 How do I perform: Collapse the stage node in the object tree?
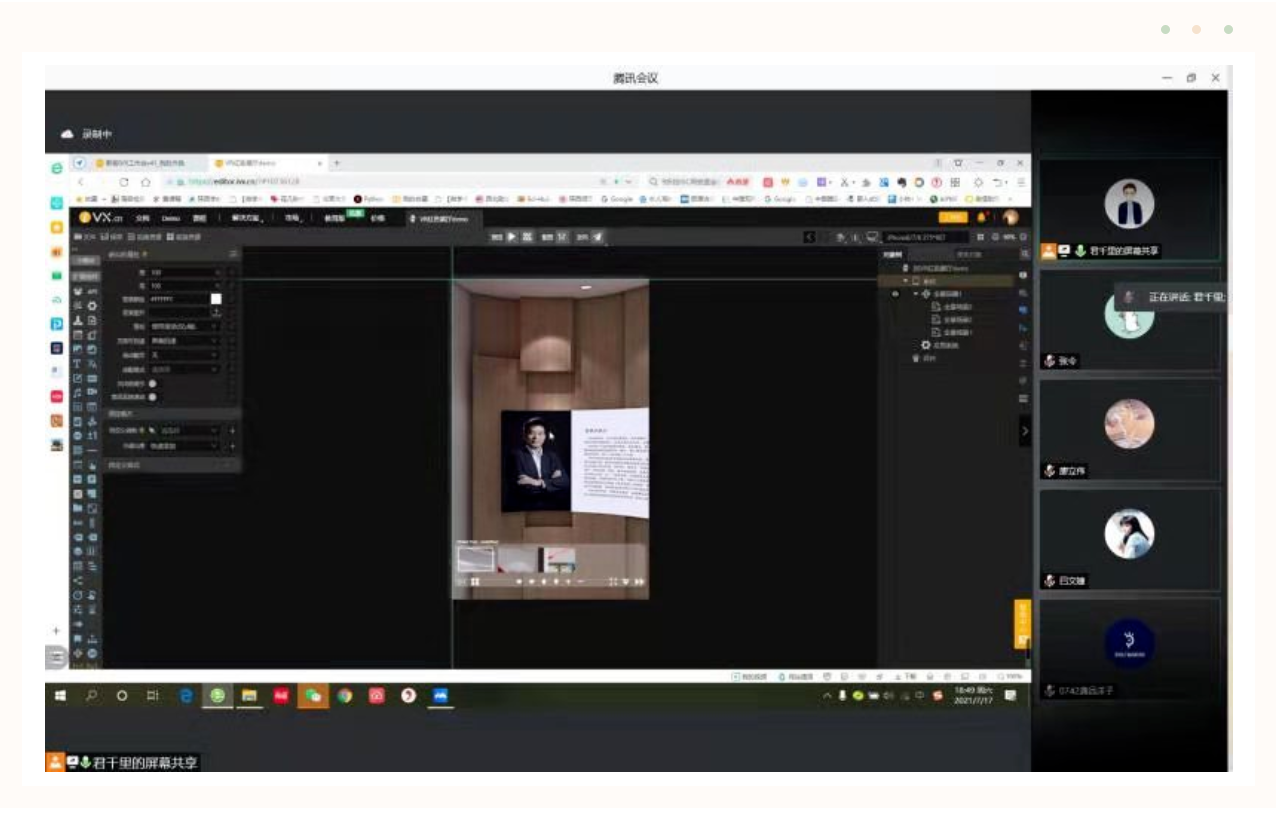pos(905,281)
